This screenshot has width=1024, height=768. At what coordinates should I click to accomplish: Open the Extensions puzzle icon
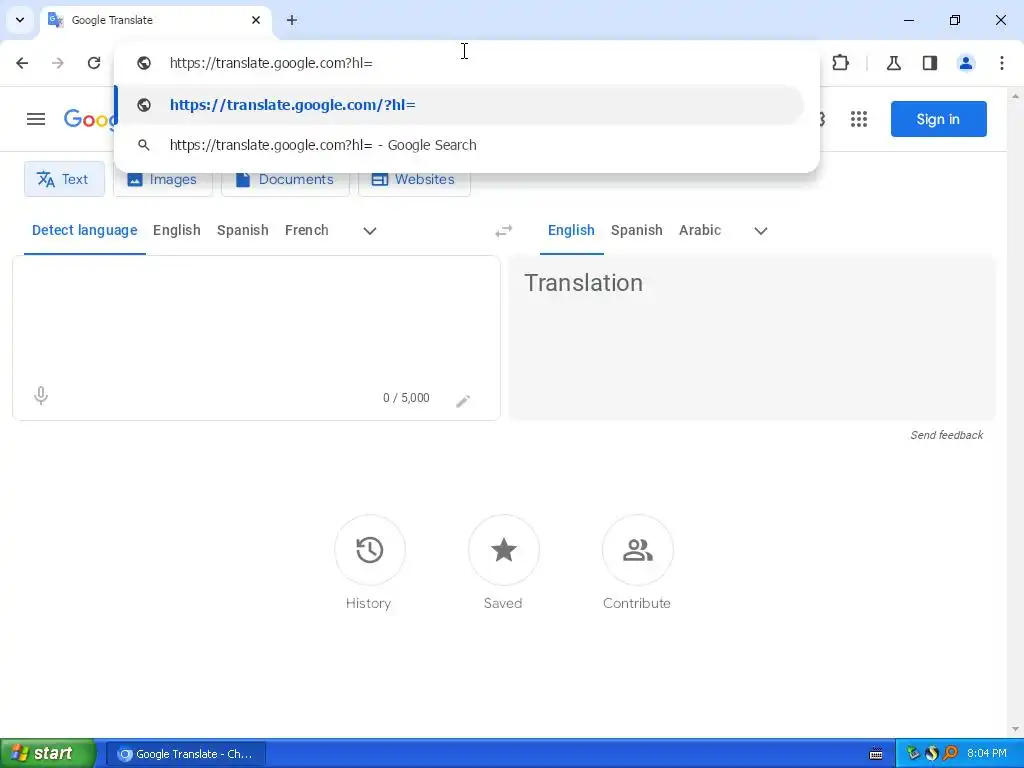[840, 63]
